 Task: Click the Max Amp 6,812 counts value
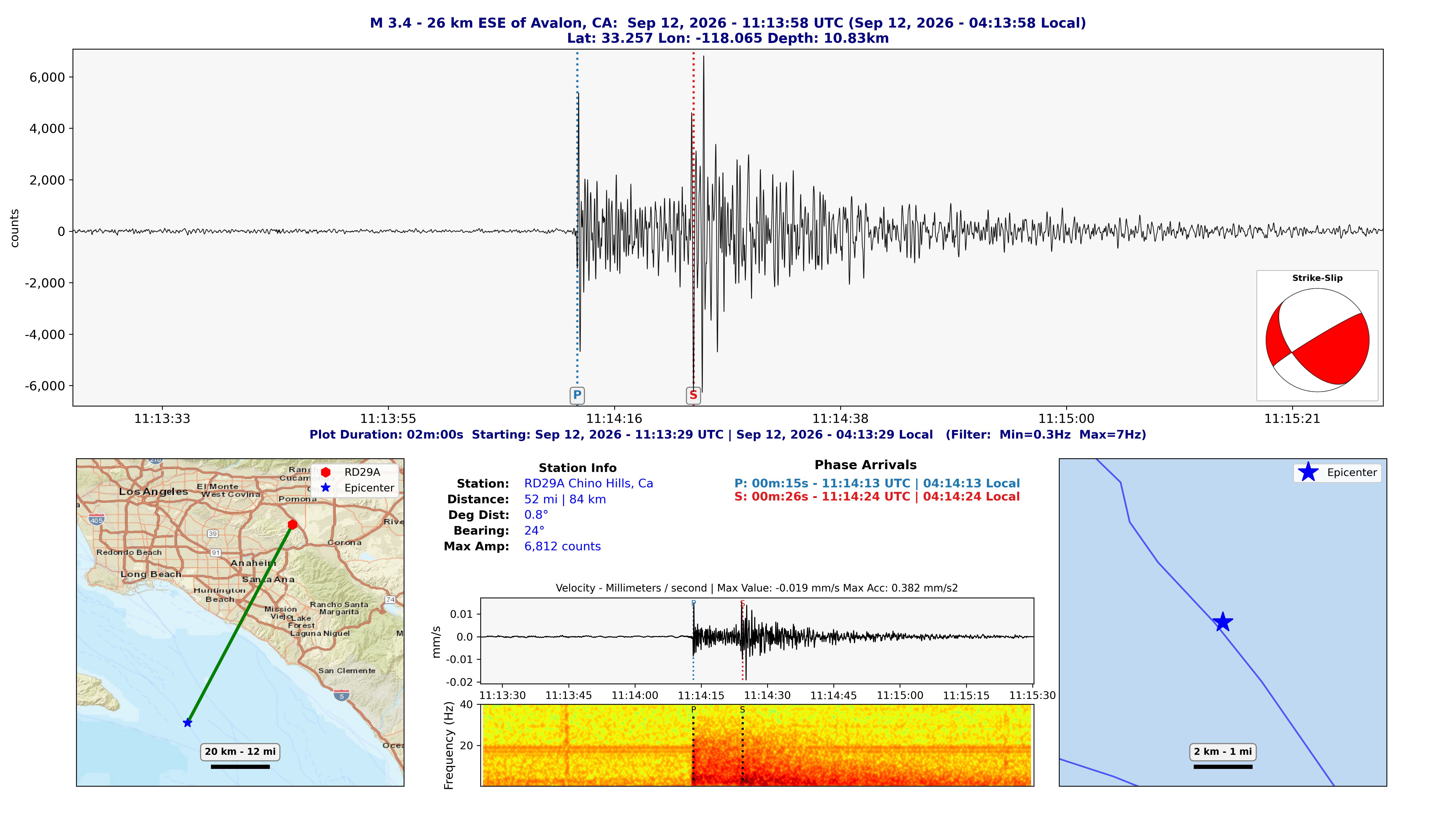point(562,547)
